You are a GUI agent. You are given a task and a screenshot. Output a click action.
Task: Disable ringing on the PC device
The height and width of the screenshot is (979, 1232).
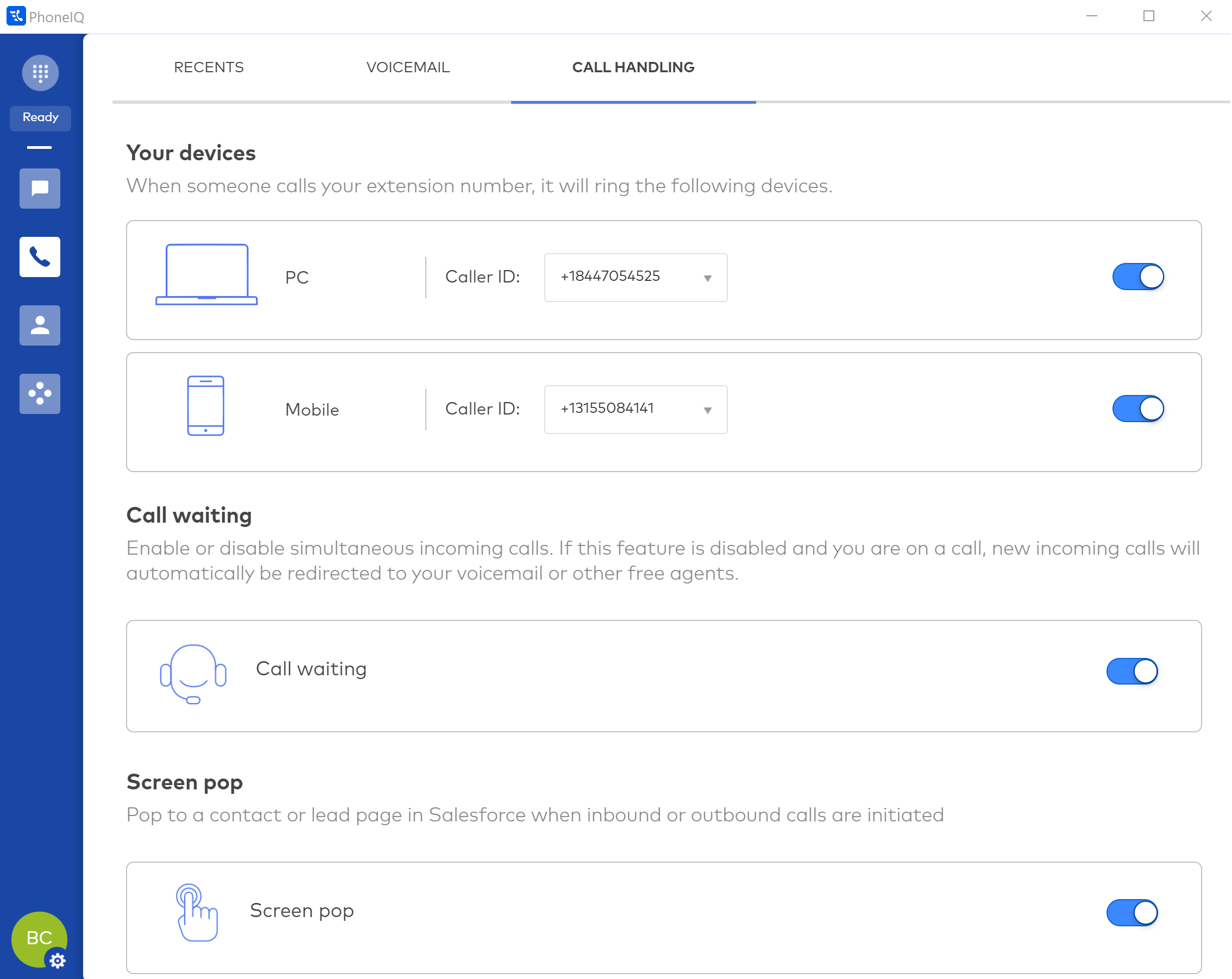[x=1137, y=277]
